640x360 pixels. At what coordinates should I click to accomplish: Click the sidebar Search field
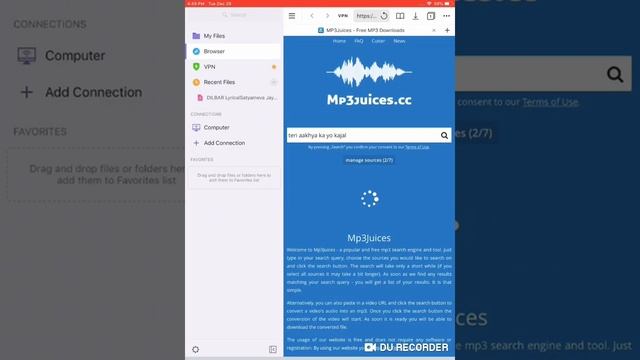[234, 15]
